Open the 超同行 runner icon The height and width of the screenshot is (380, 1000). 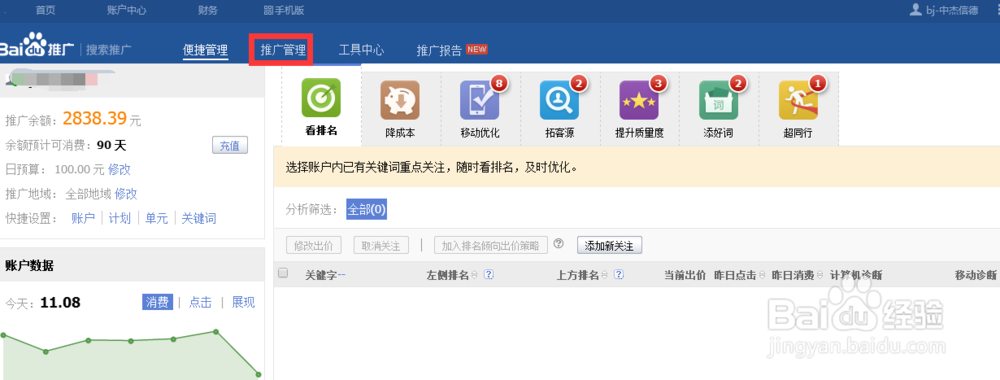[x=798, y=100]
